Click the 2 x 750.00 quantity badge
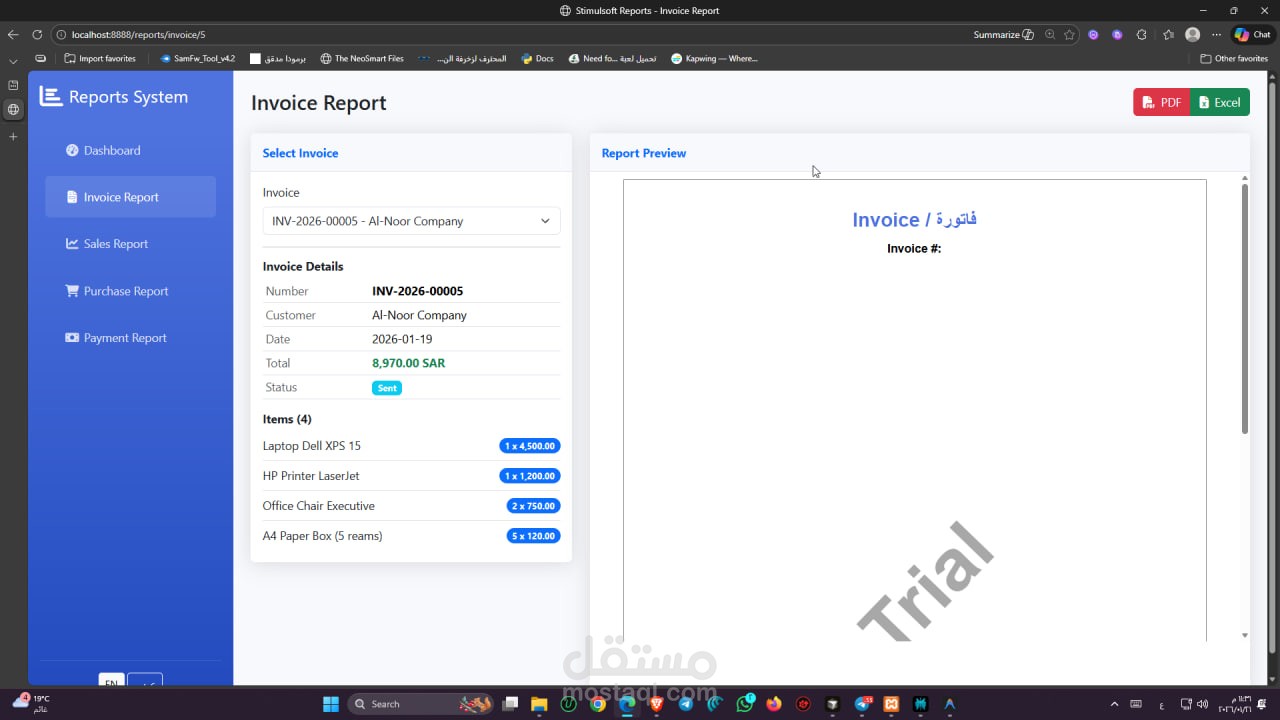This screenshot has height=720, width=1280. (533, 506)
